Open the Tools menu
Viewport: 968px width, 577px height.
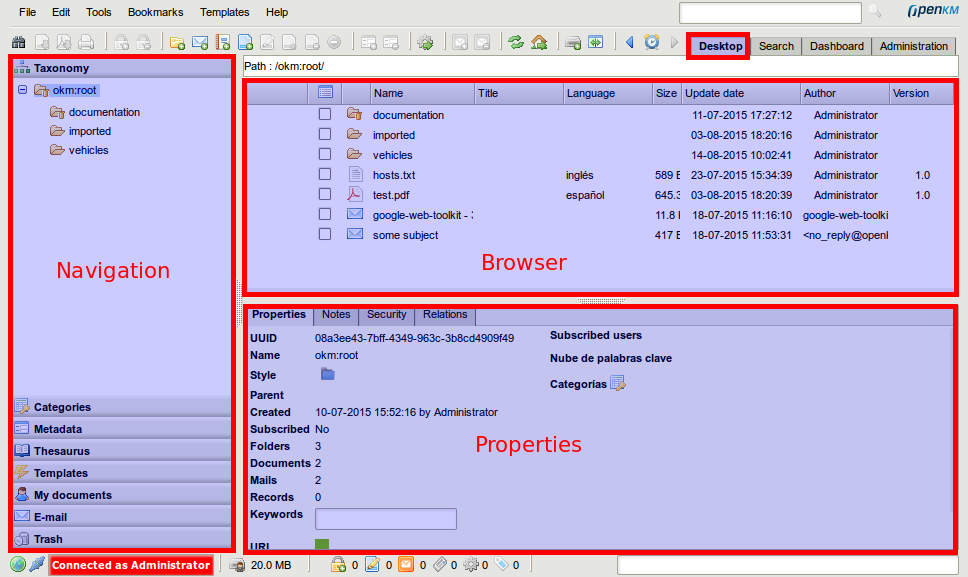pos(99,12)
